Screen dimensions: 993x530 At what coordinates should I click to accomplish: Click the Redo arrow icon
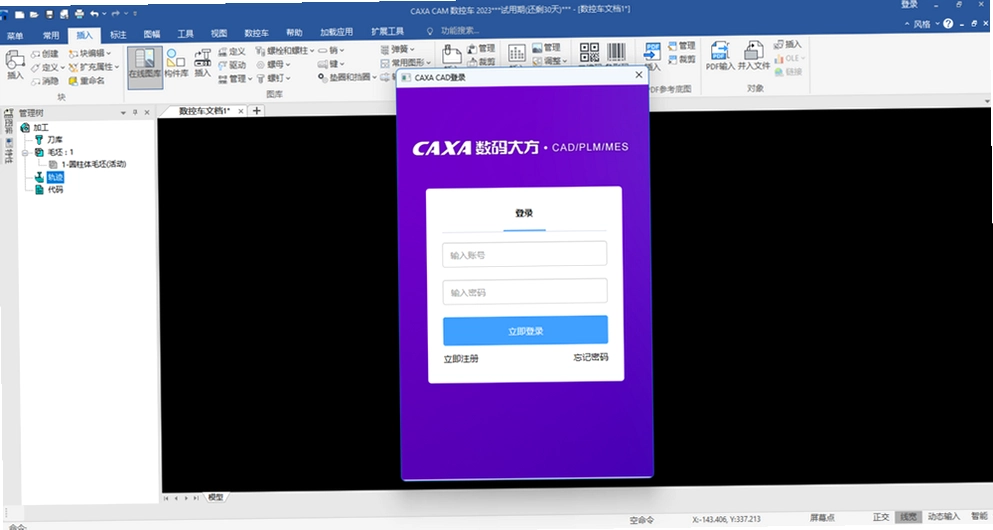(115, 13)
